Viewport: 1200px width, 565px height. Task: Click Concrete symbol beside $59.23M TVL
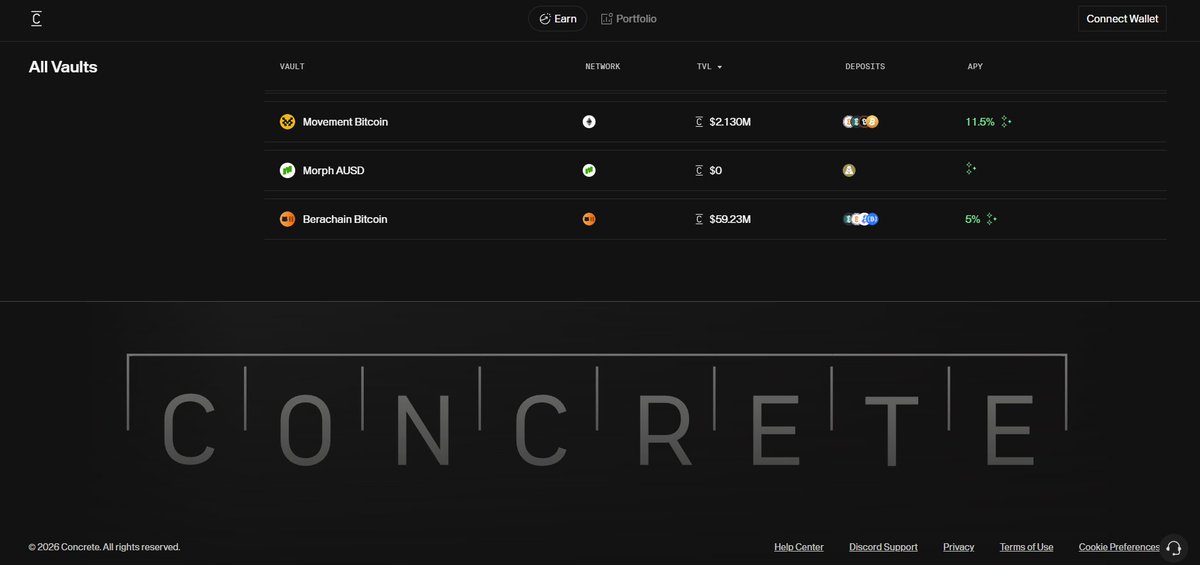(699, 219)
